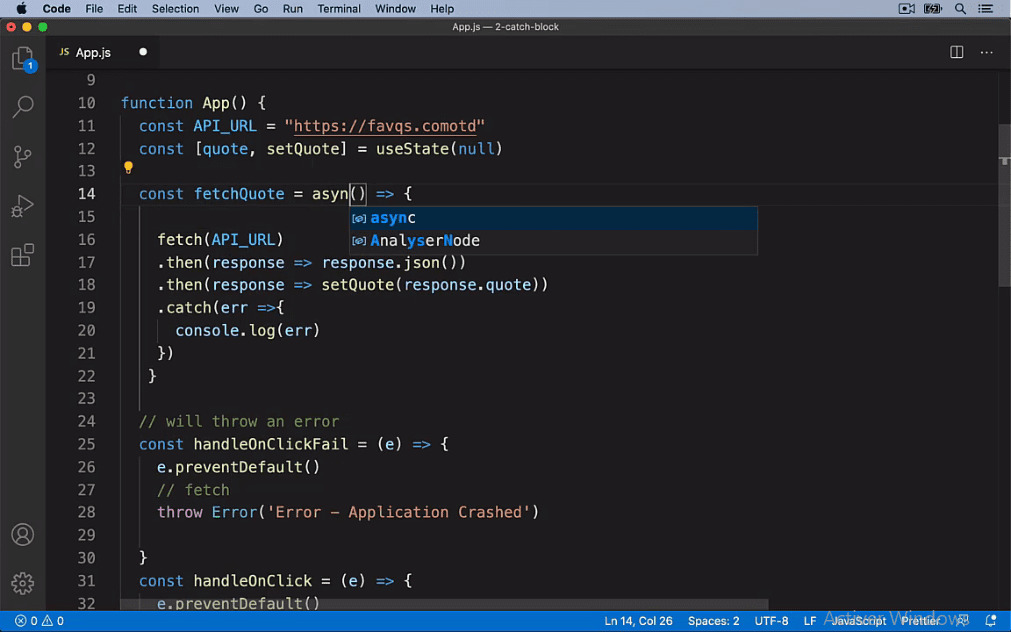Viewport: 1011px width, 632px height.
Task: Click line number 25 in gutter
Action: coord(86,444)
